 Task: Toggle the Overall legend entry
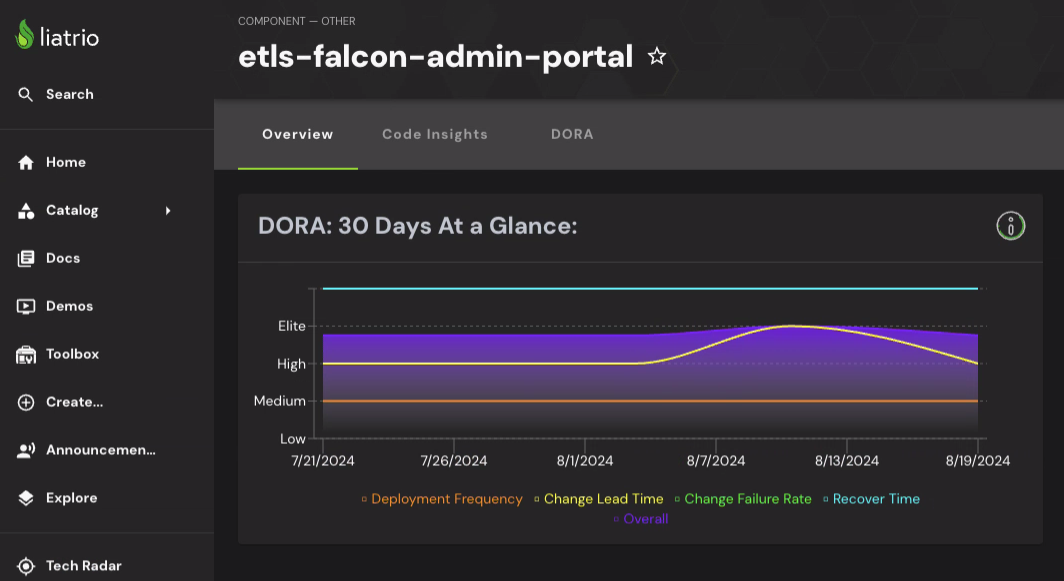(x=641, y=519)
